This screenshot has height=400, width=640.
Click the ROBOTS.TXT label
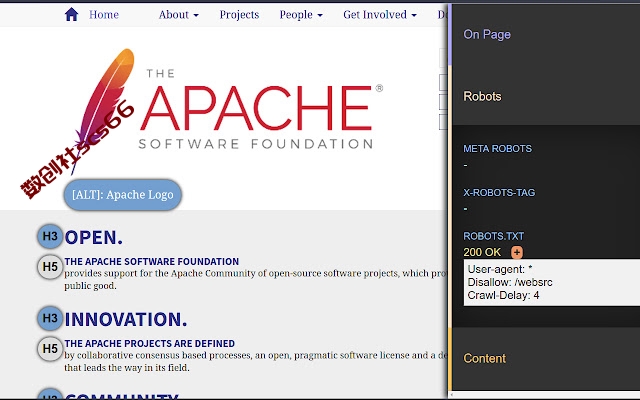(x=493, y=236)
